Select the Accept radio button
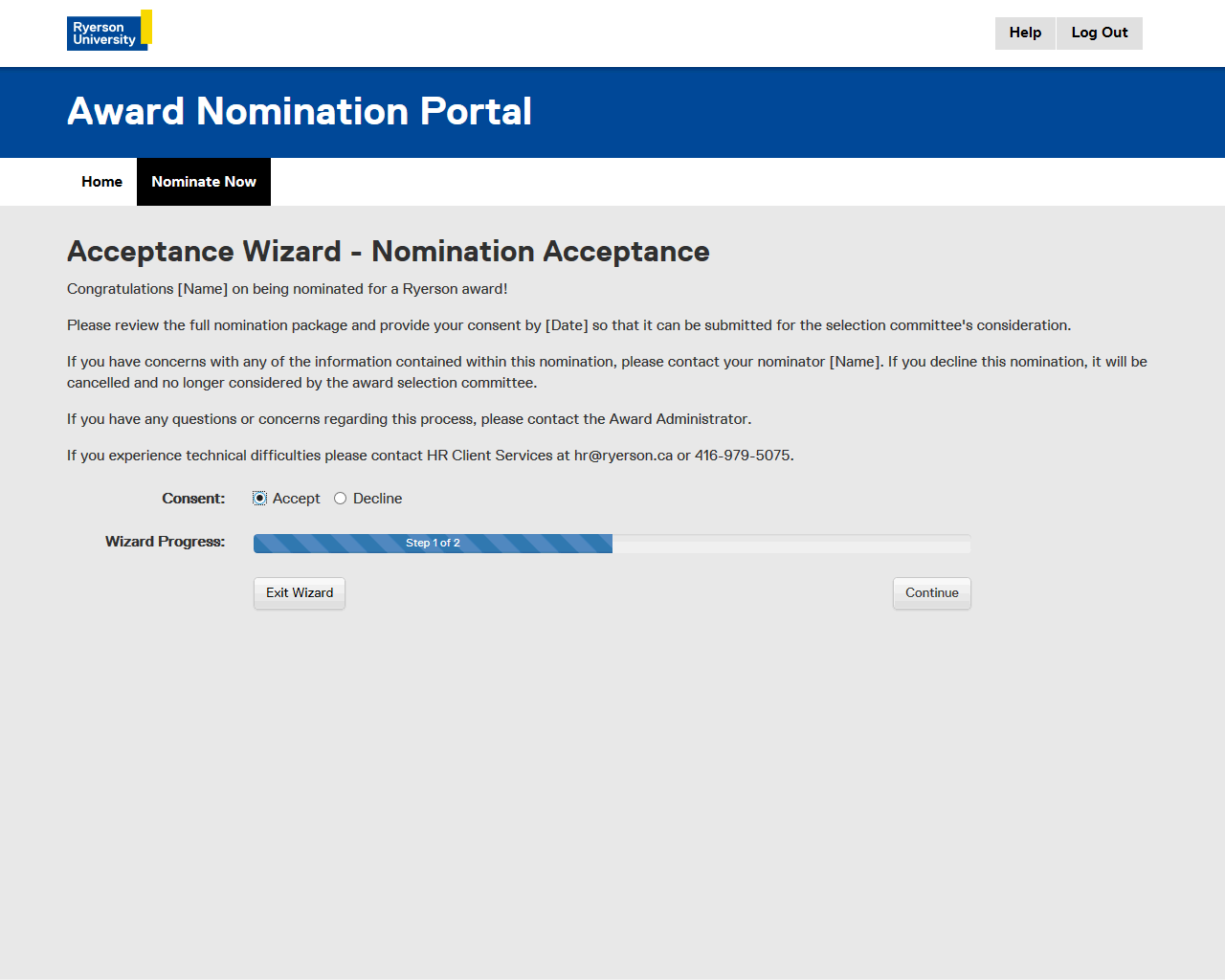The image size is (1225, 980). pos(259,499)
